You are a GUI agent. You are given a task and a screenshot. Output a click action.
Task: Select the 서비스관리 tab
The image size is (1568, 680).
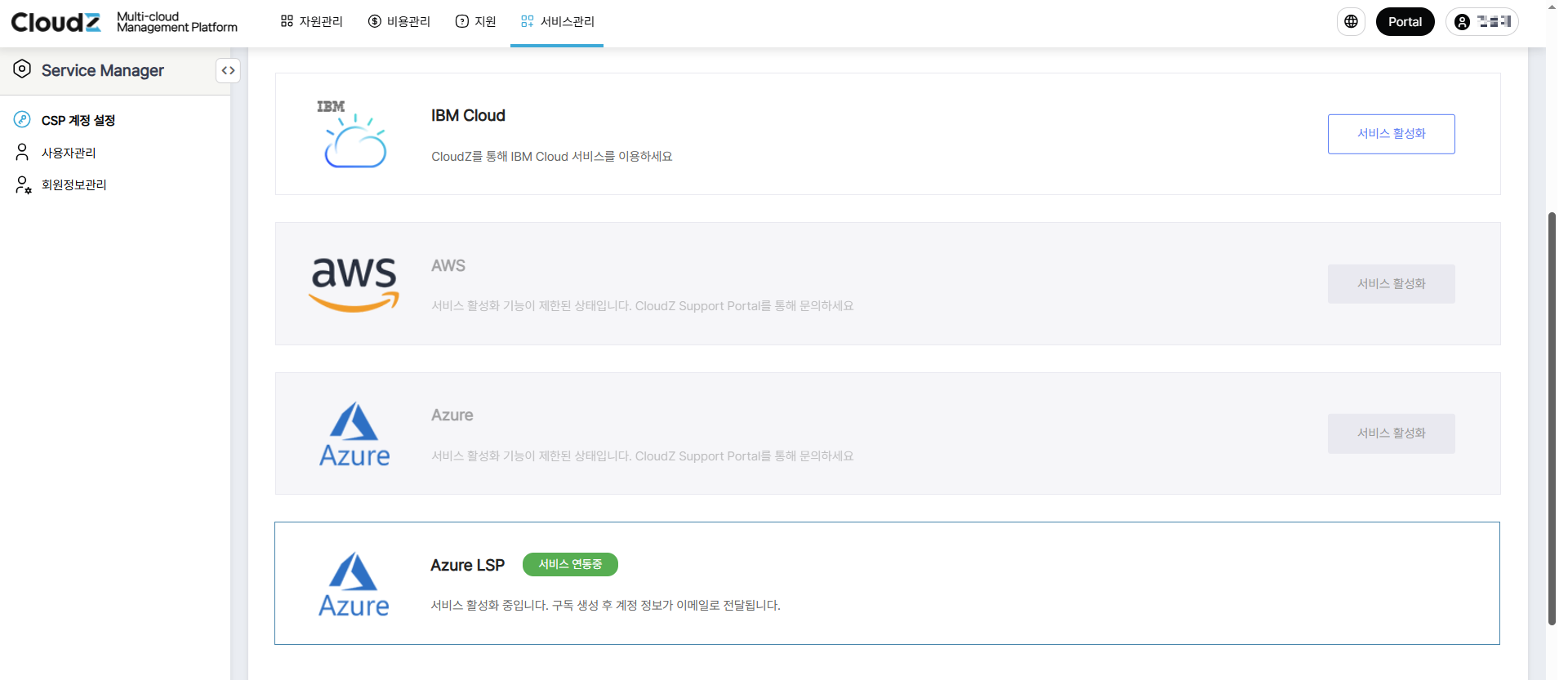click(x=557, y=21)
